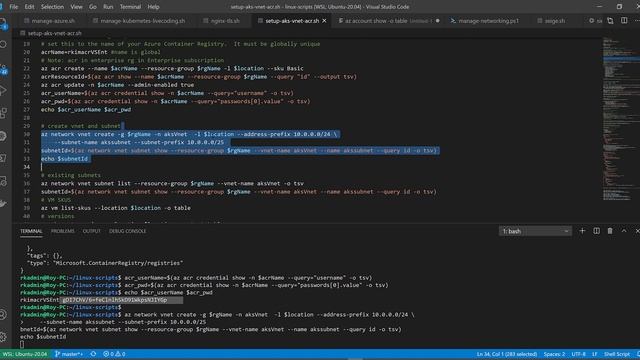Open the Docker whale icon view
640x360 pixels.
3,203
